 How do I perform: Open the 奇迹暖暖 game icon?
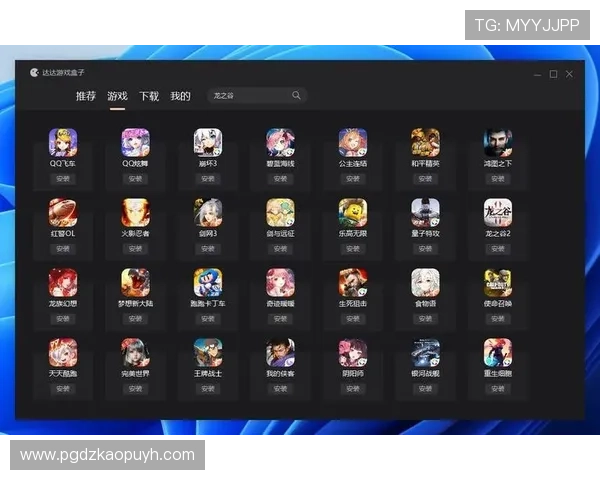[280, 282]
